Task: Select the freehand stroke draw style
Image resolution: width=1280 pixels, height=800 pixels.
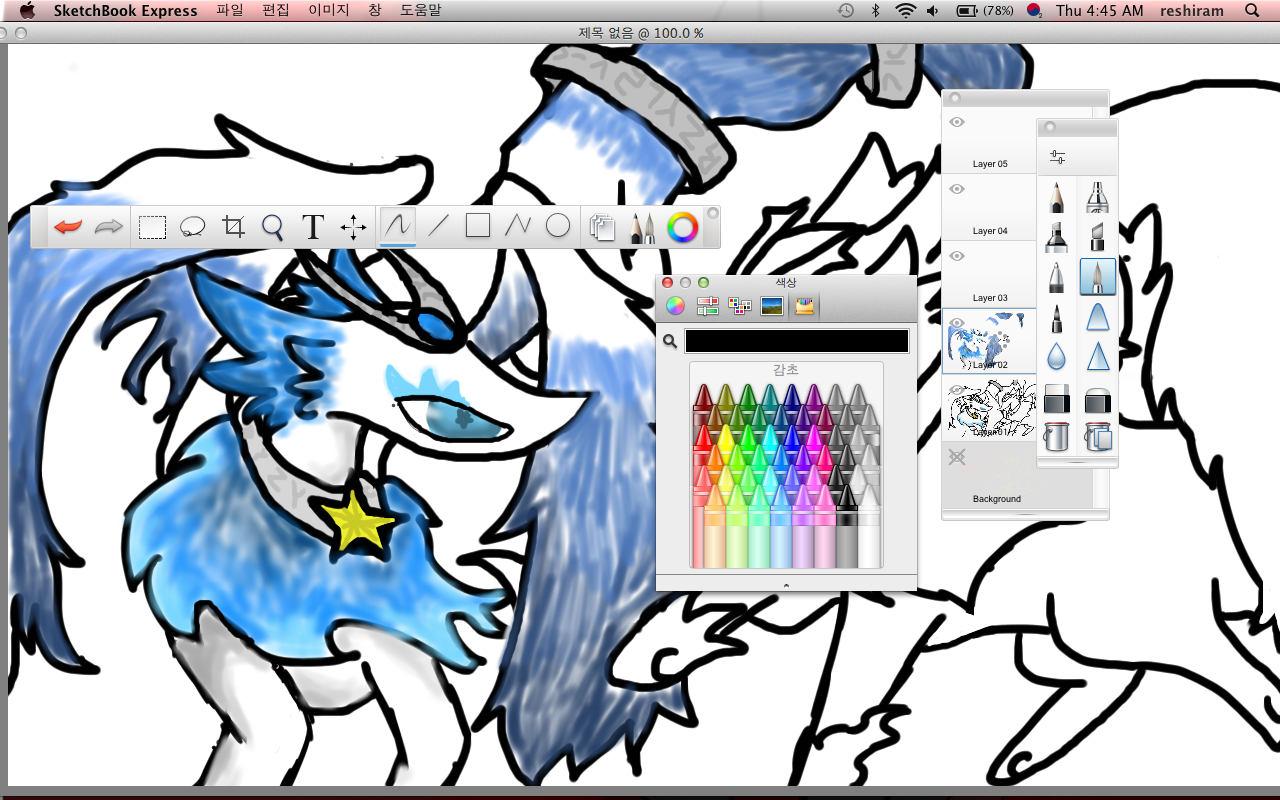Action: click(398, 225)
